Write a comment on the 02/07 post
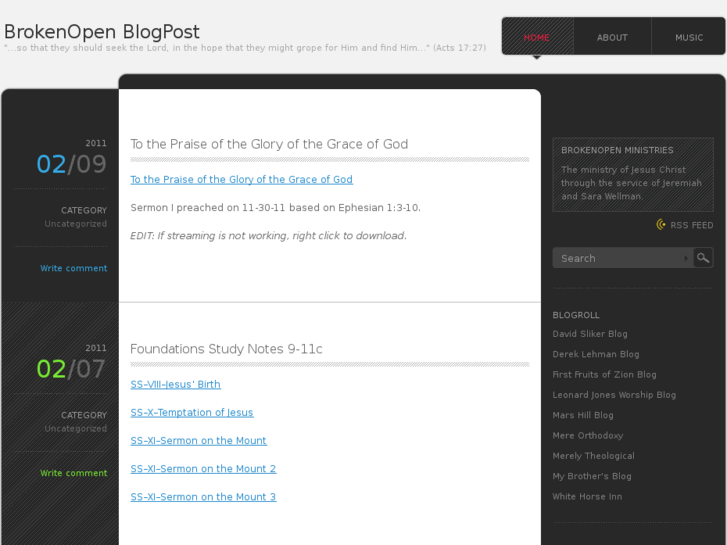The height and width of the screenshot is (545, 727). (x=73, y=473)
